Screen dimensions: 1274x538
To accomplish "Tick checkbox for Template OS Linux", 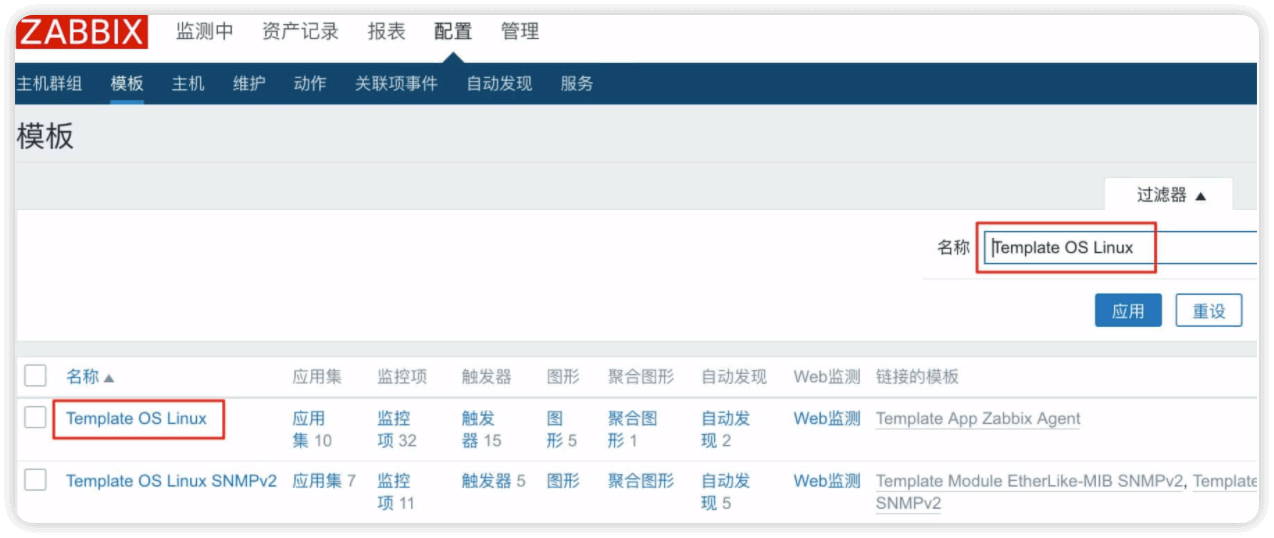I will click(x=36, y=418).
